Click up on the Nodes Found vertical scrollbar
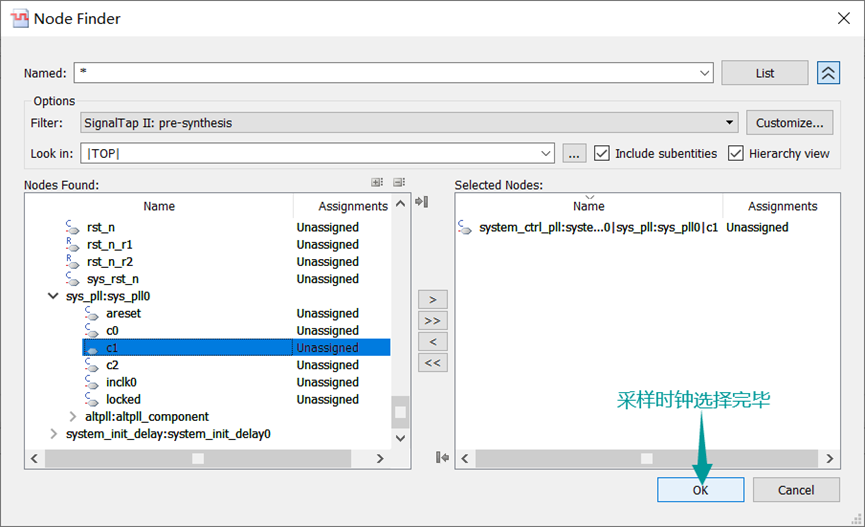 (401, 204)
